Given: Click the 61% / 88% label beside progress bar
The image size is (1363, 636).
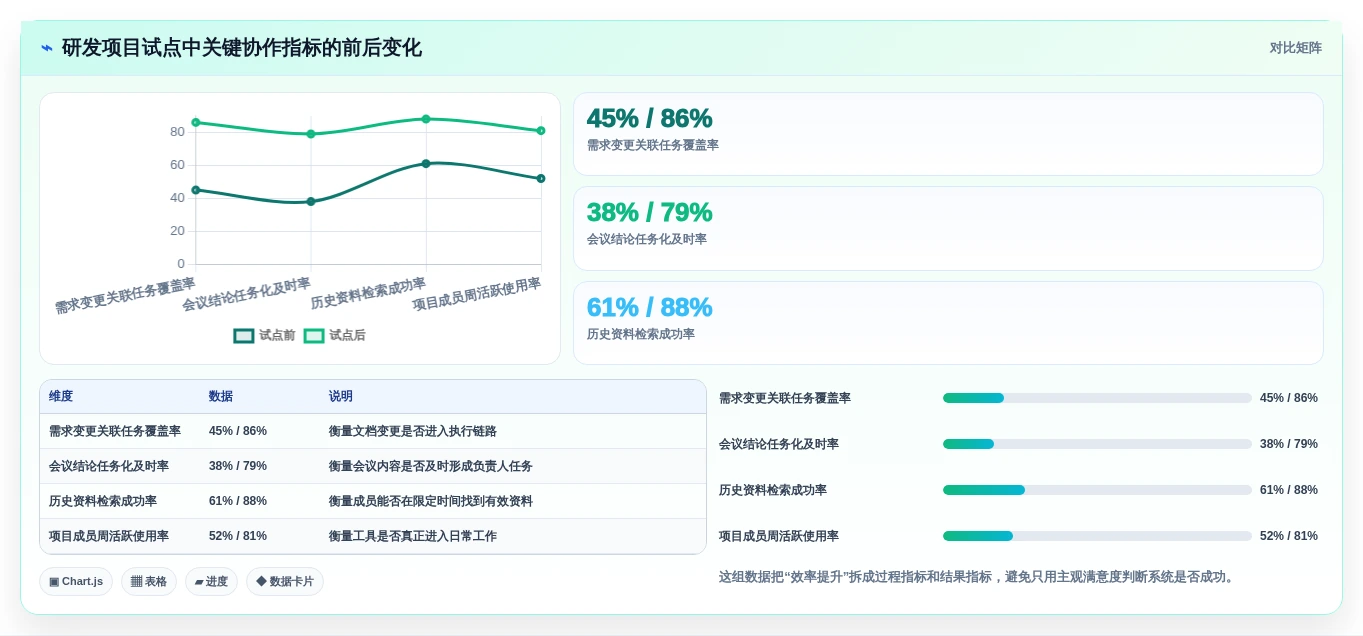Looking at the screenshot, I should (x=1289, y=490).
